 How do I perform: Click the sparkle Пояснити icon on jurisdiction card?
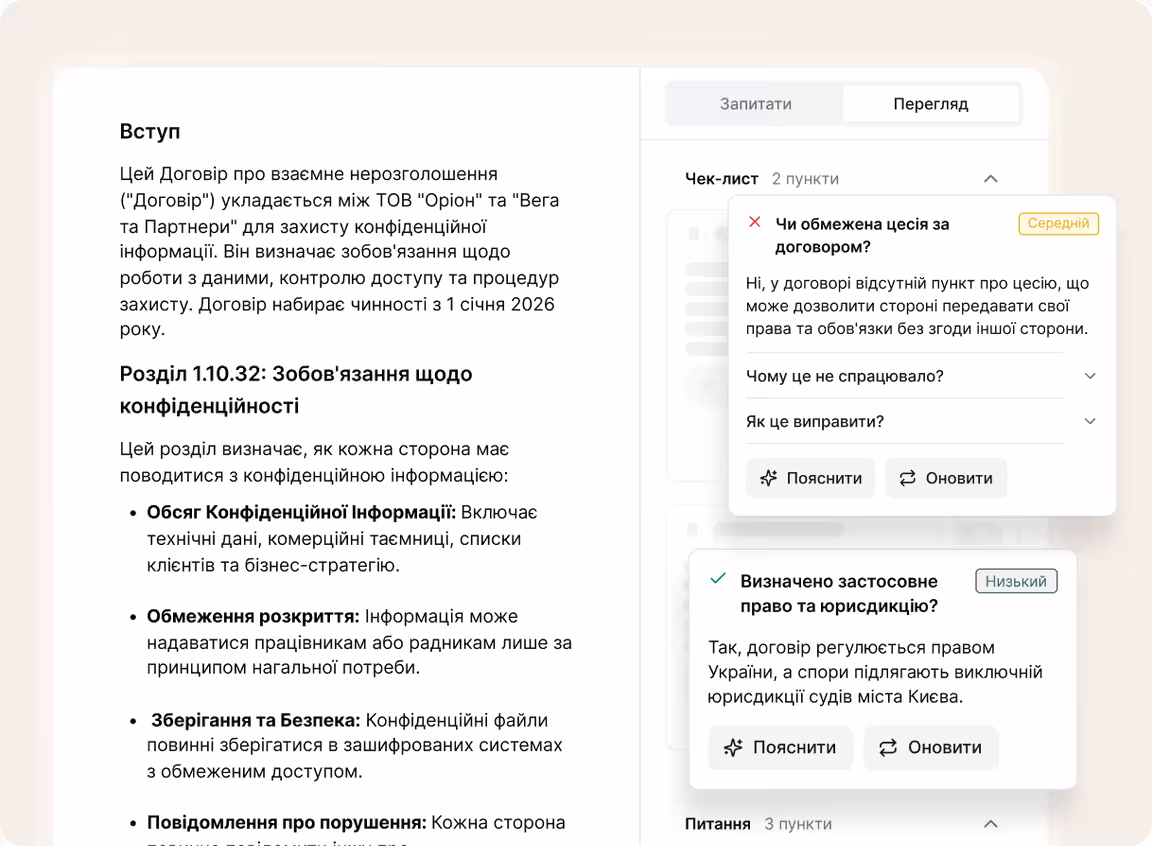(732, 747)
